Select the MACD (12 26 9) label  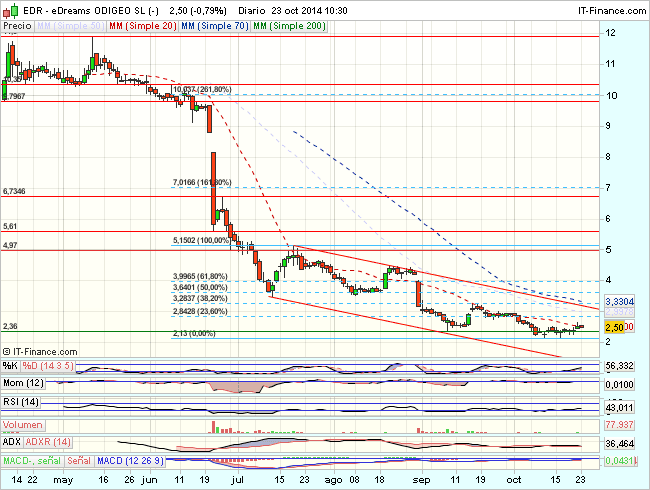[x=130, y=461]
